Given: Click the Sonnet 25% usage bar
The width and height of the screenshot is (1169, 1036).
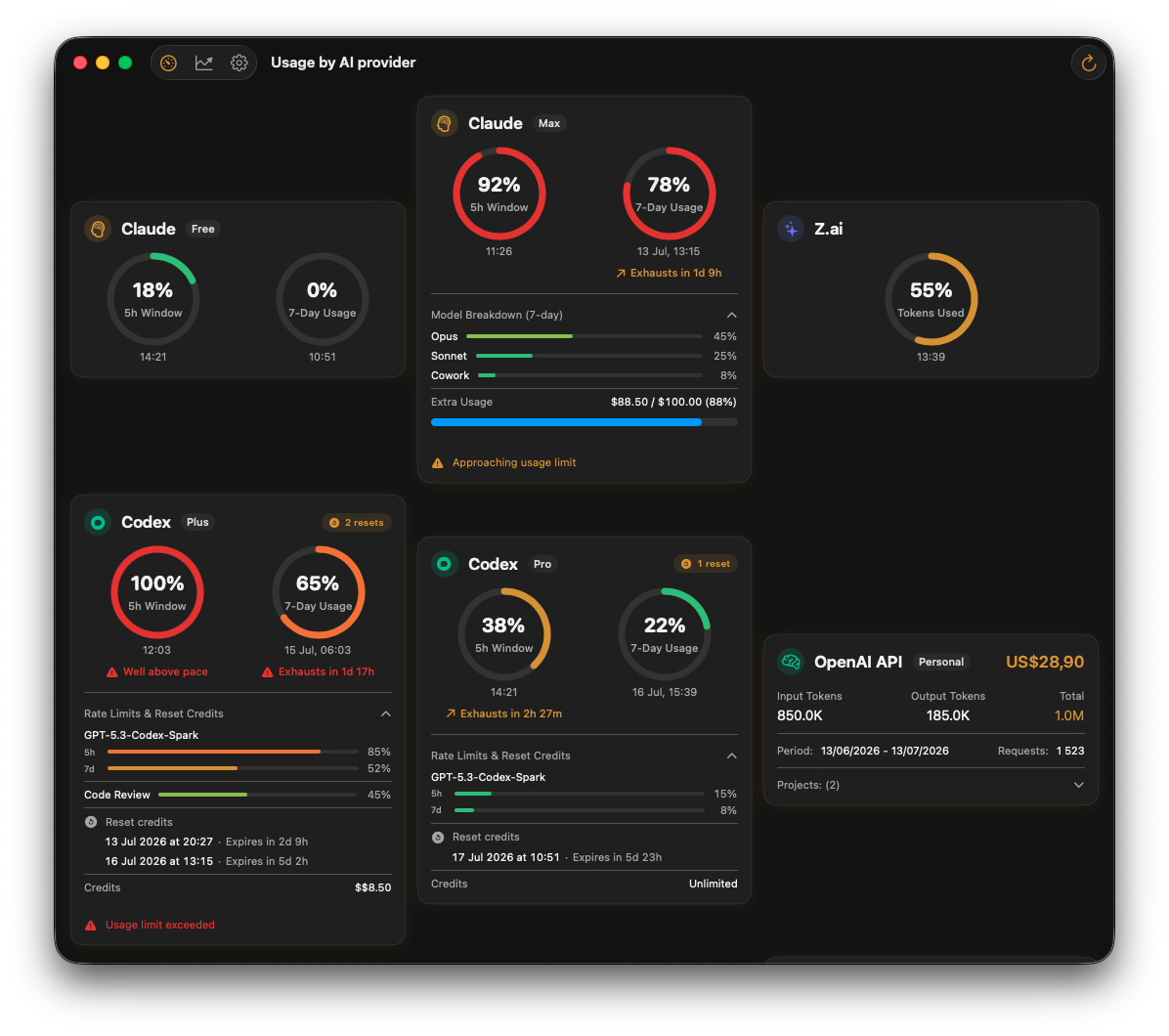Looking at the screenshot, I should 589,357.
